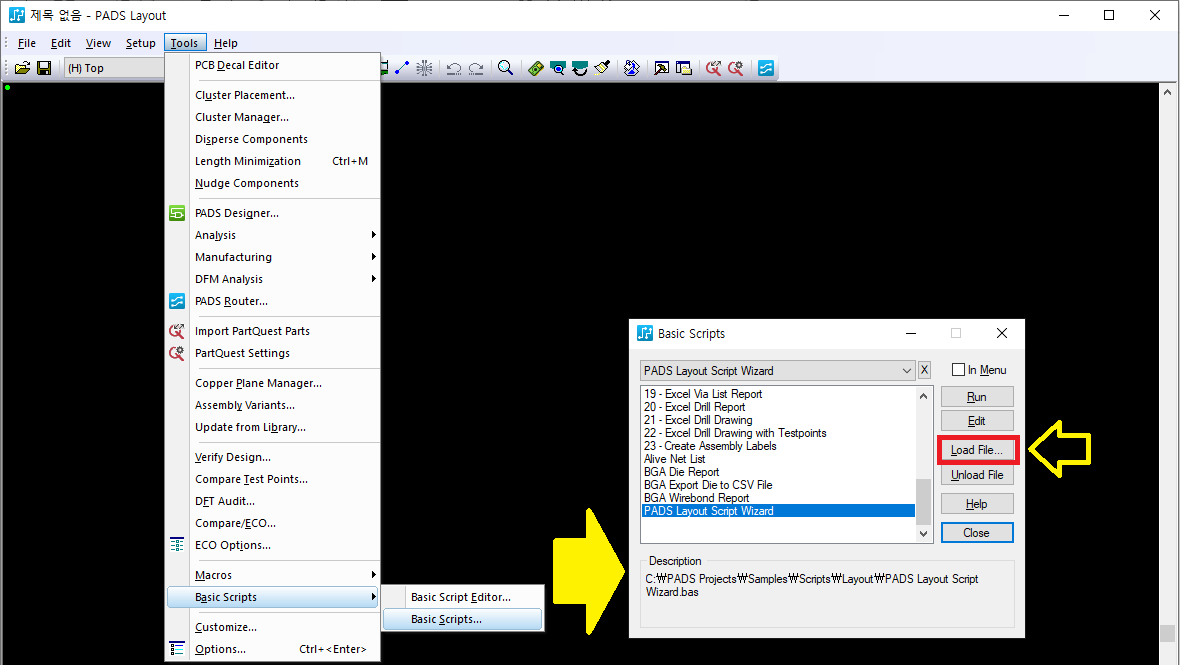
Task: Toggle the In Menu checkbox
Action: coord(958,369)
